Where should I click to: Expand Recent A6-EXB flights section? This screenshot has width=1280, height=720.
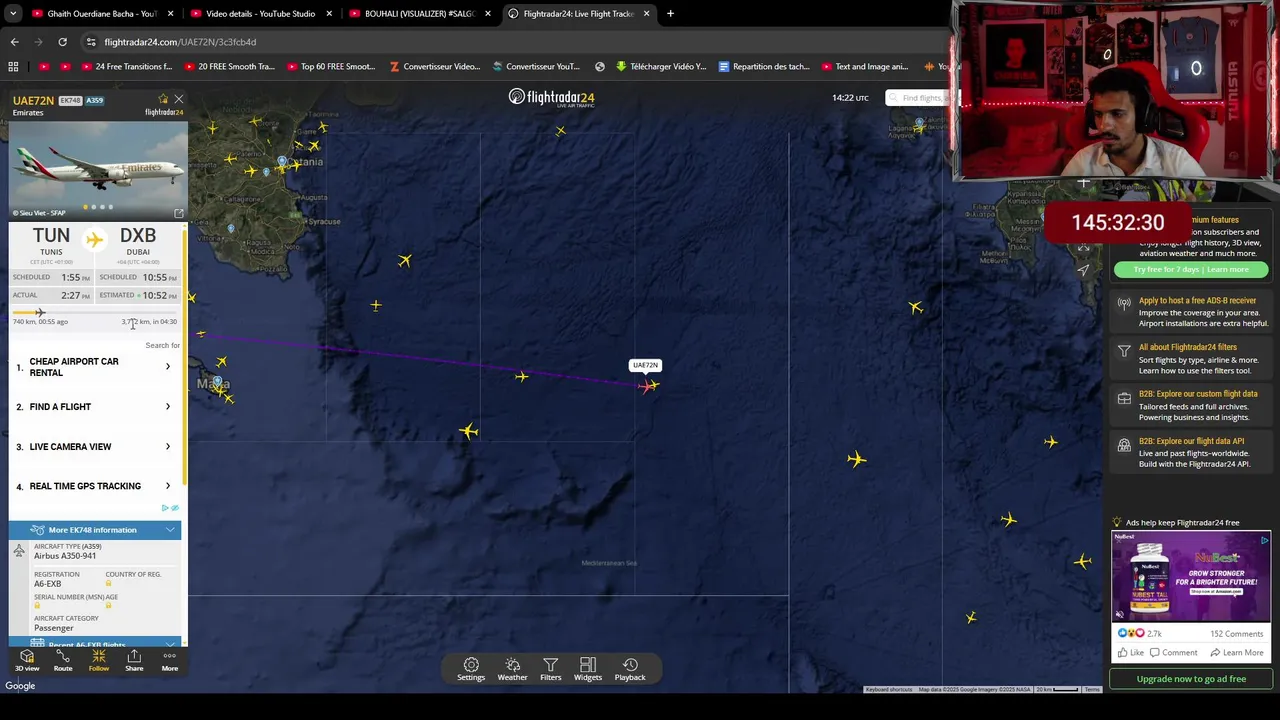pyautogui.click(x=95, y=644)
